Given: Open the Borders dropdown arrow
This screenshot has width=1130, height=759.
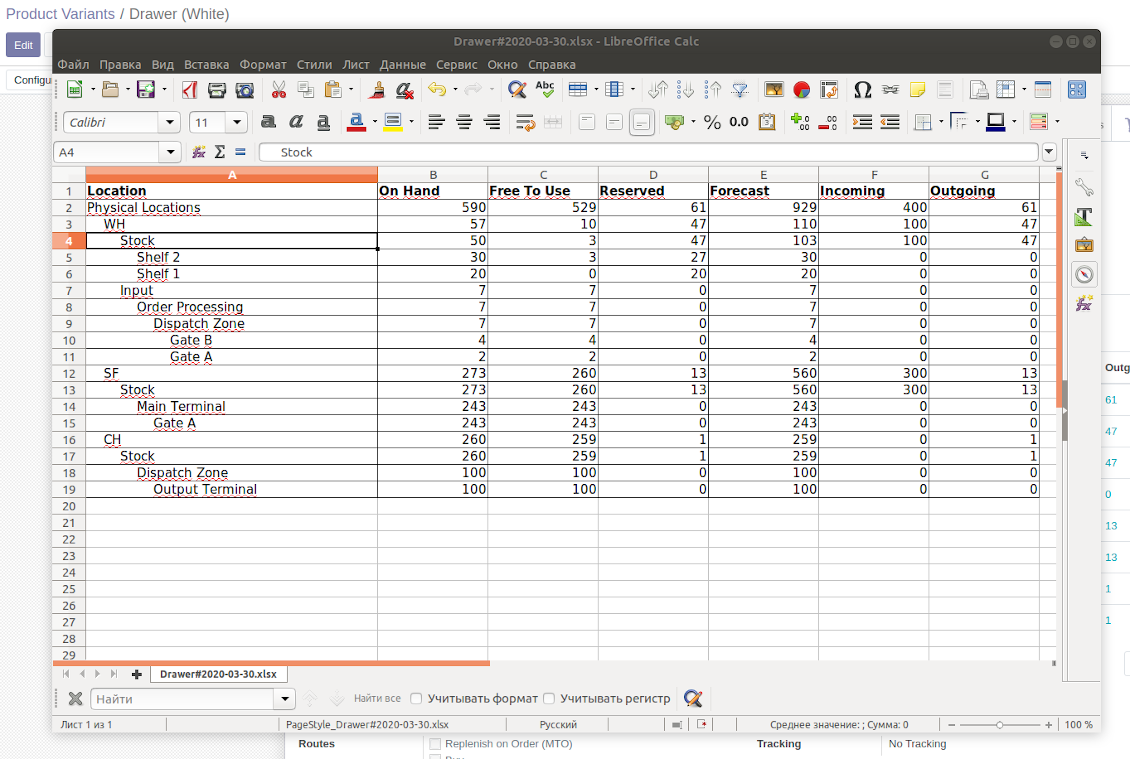Looking at the screenshot, I should click(941, 122).
